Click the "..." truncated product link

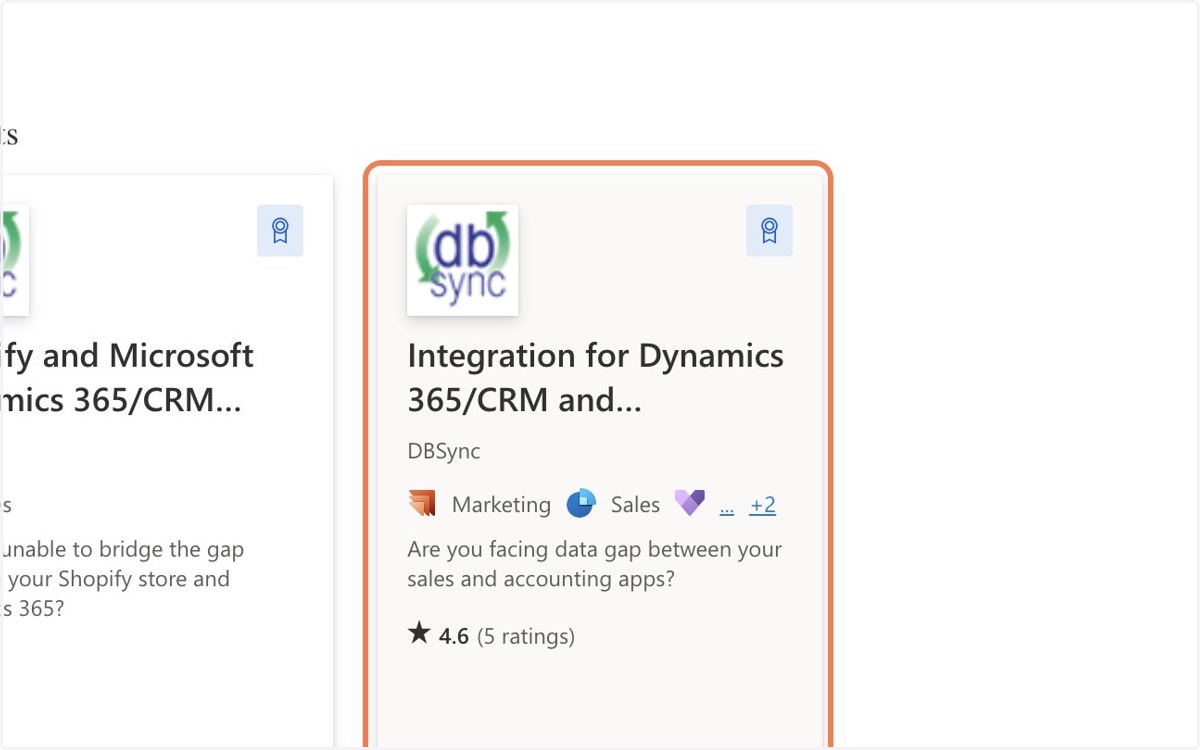pyautogui.click(x=727, y=506)
